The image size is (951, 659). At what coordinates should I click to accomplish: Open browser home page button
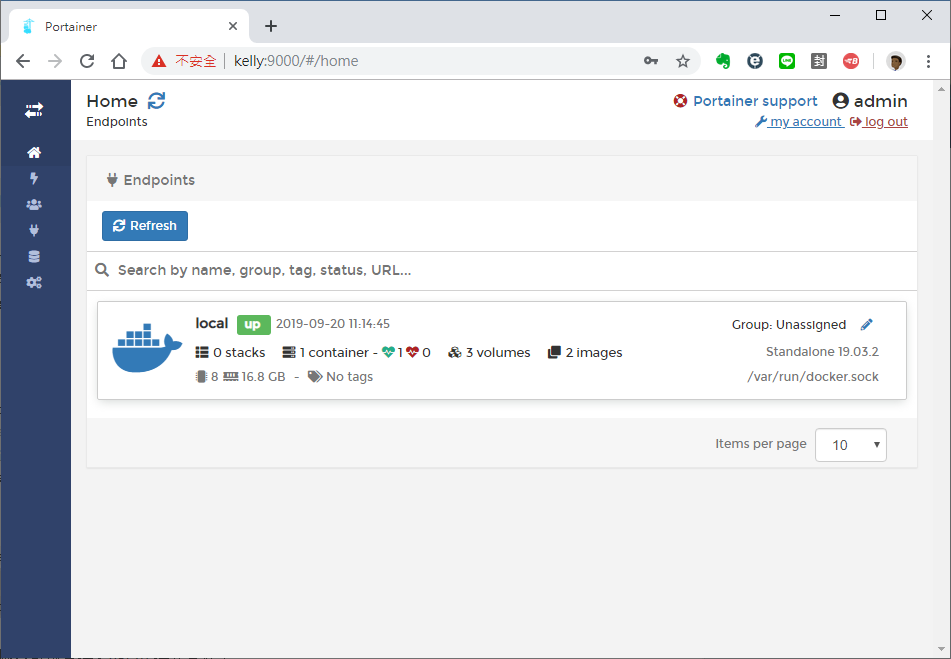pos(119,61)
